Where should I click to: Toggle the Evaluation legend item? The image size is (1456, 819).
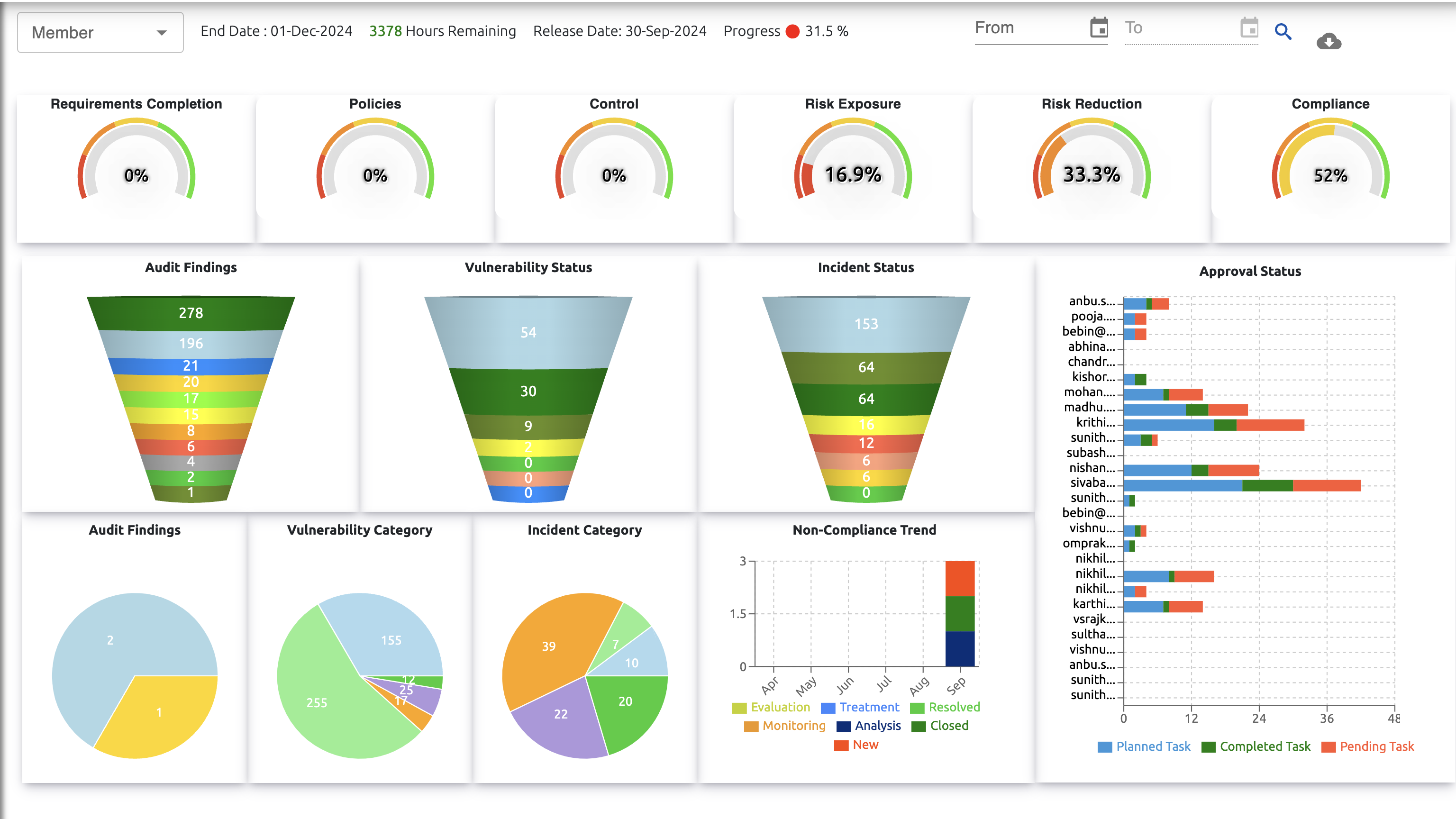click(771, 707)
